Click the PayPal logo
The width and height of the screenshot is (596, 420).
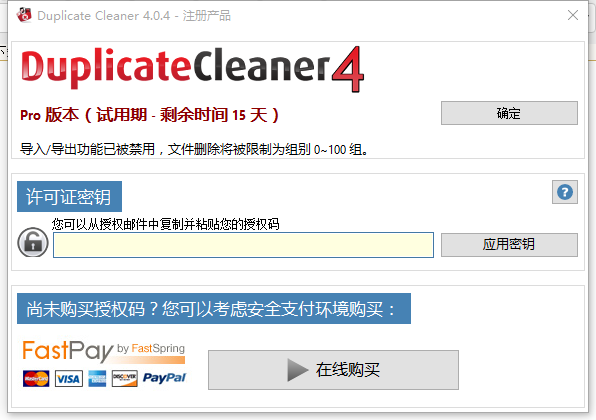point(164,378)
